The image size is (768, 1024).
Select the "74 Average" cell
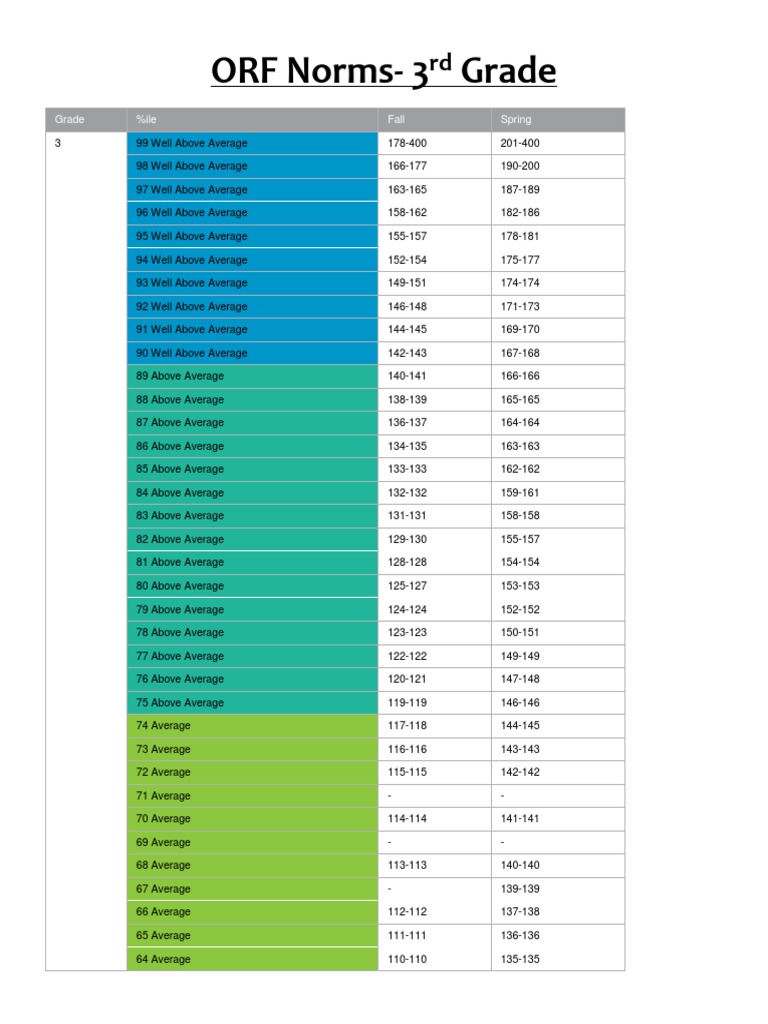[x=163, y=726]
